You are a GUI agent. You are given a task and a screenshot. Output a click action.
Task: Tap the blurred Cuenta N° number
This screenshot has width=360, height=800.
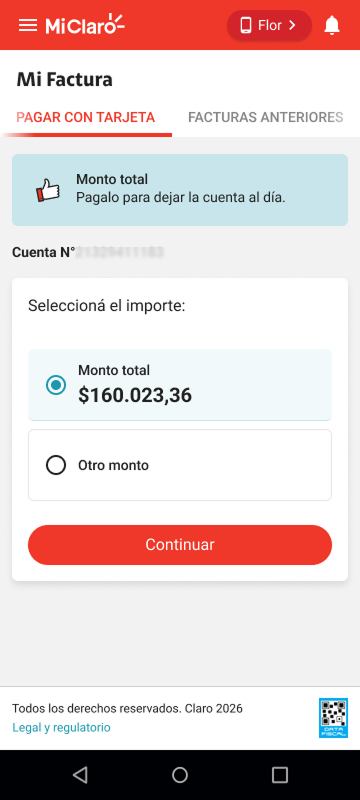click(x=119, y=252)
